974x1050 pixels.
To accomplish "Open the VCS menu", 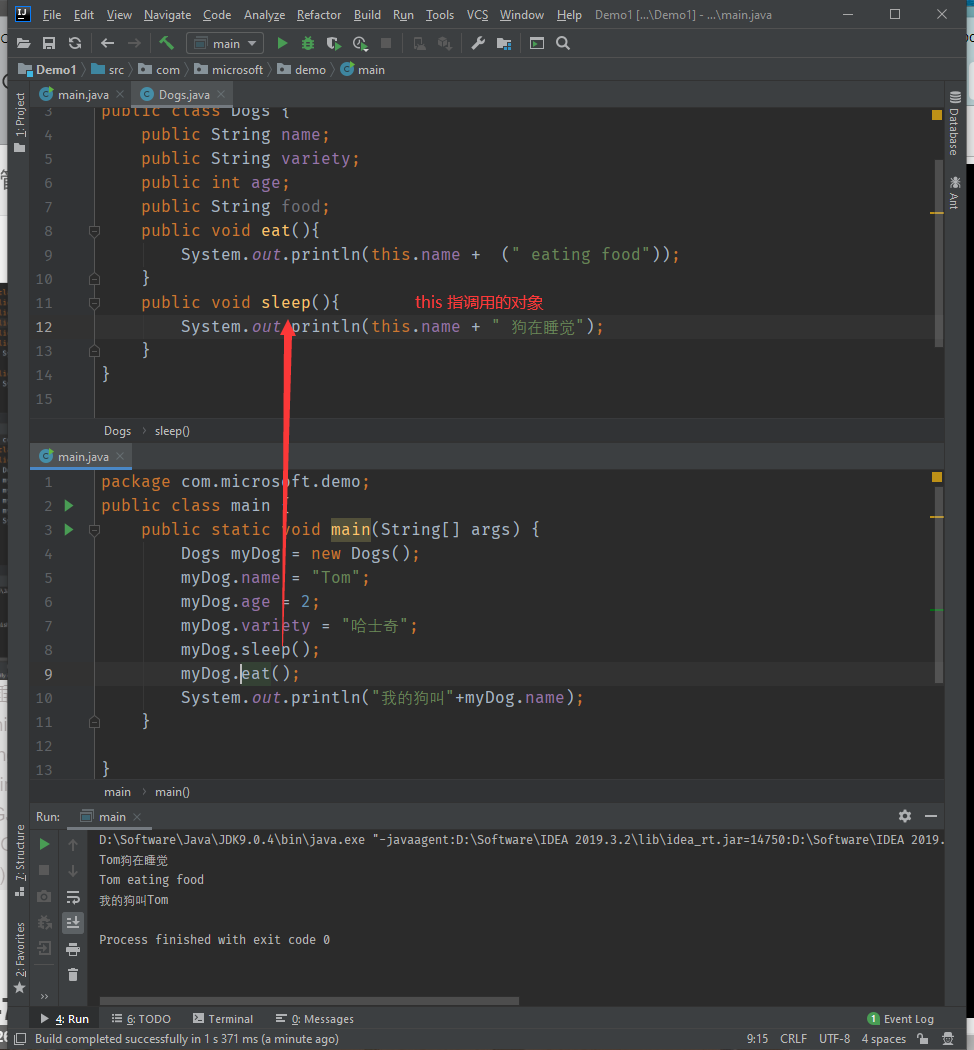I will click(x=477, y=15).
